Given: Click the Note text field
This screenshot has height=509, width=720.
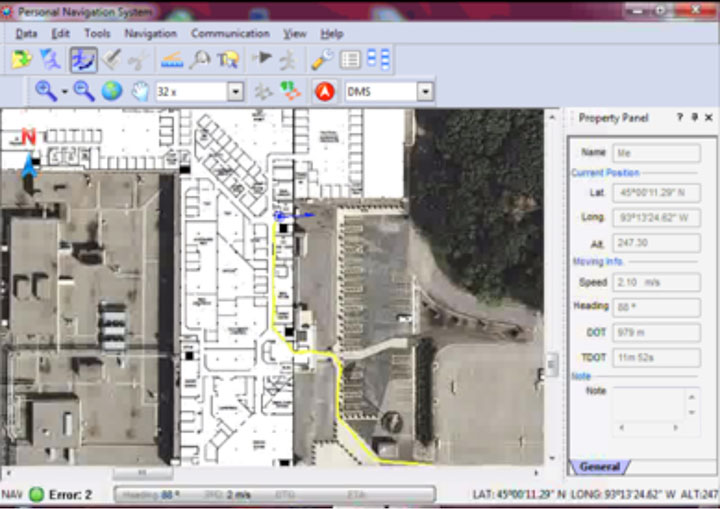Looking at the screenshot, I should tap(647, 402).
